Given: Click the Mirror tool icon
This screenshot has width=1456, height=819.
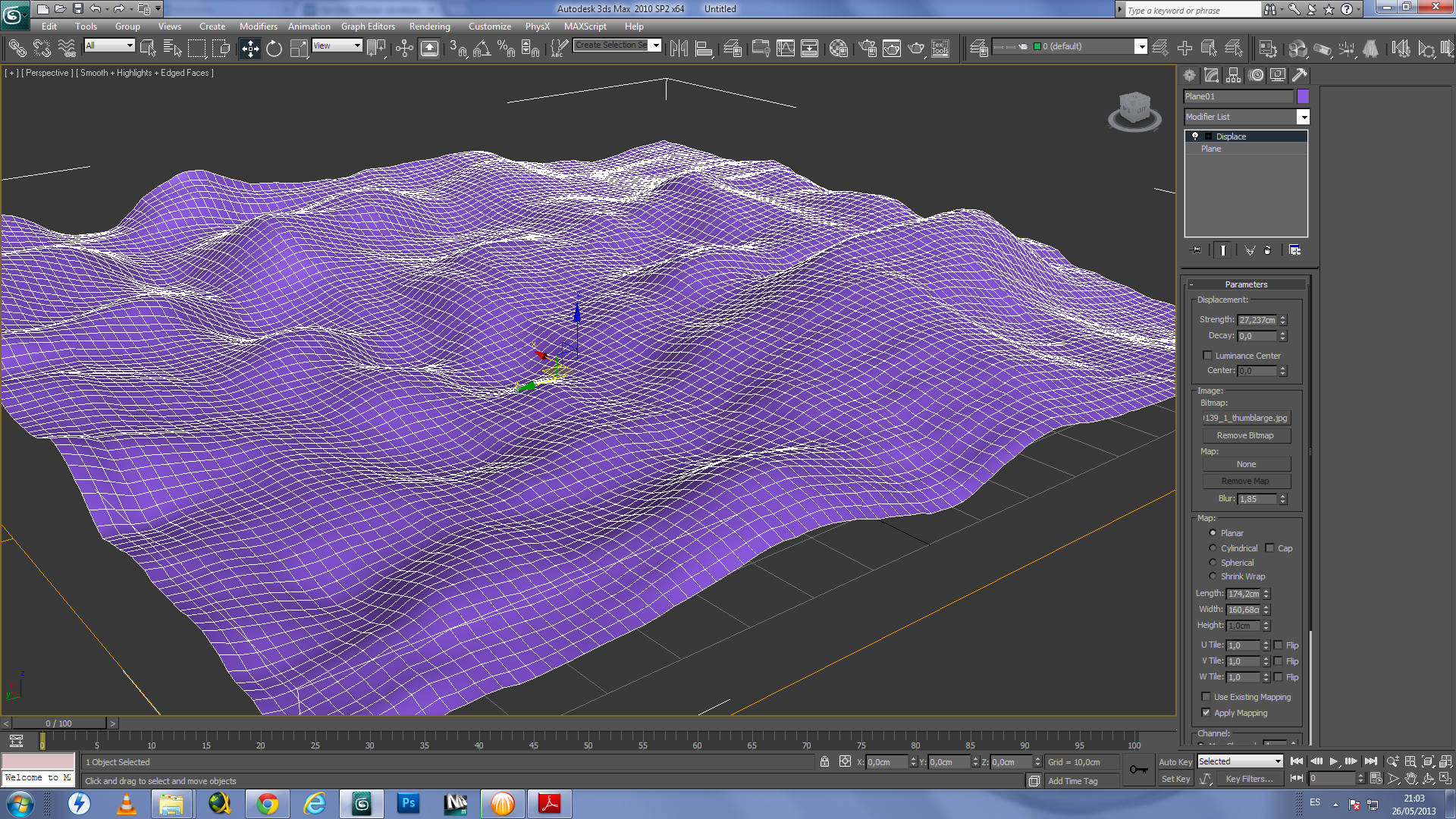Looking at the screenshot, I should coord(679,49).
